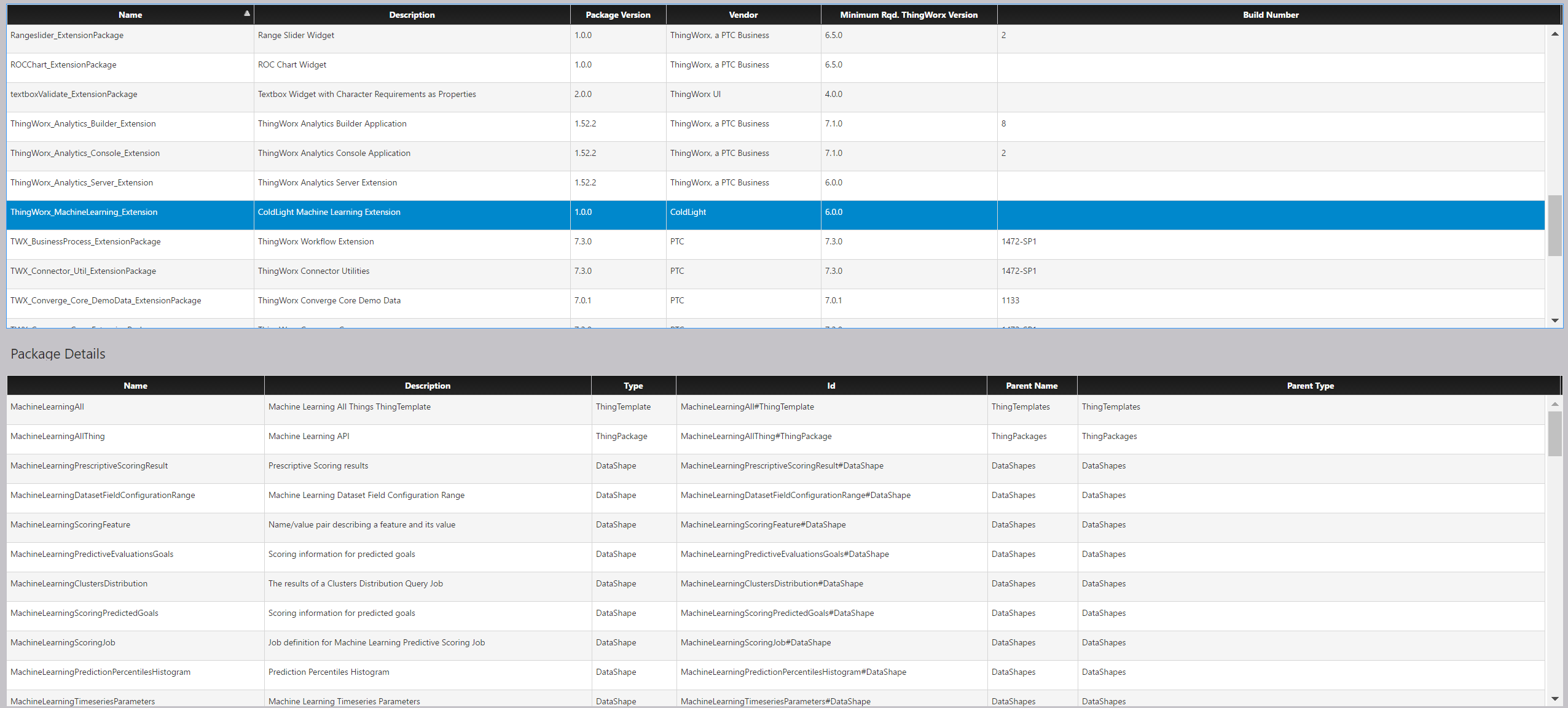
Task: Select textboxValidate_ExtensionPackage row
Action: click(775, 98)
